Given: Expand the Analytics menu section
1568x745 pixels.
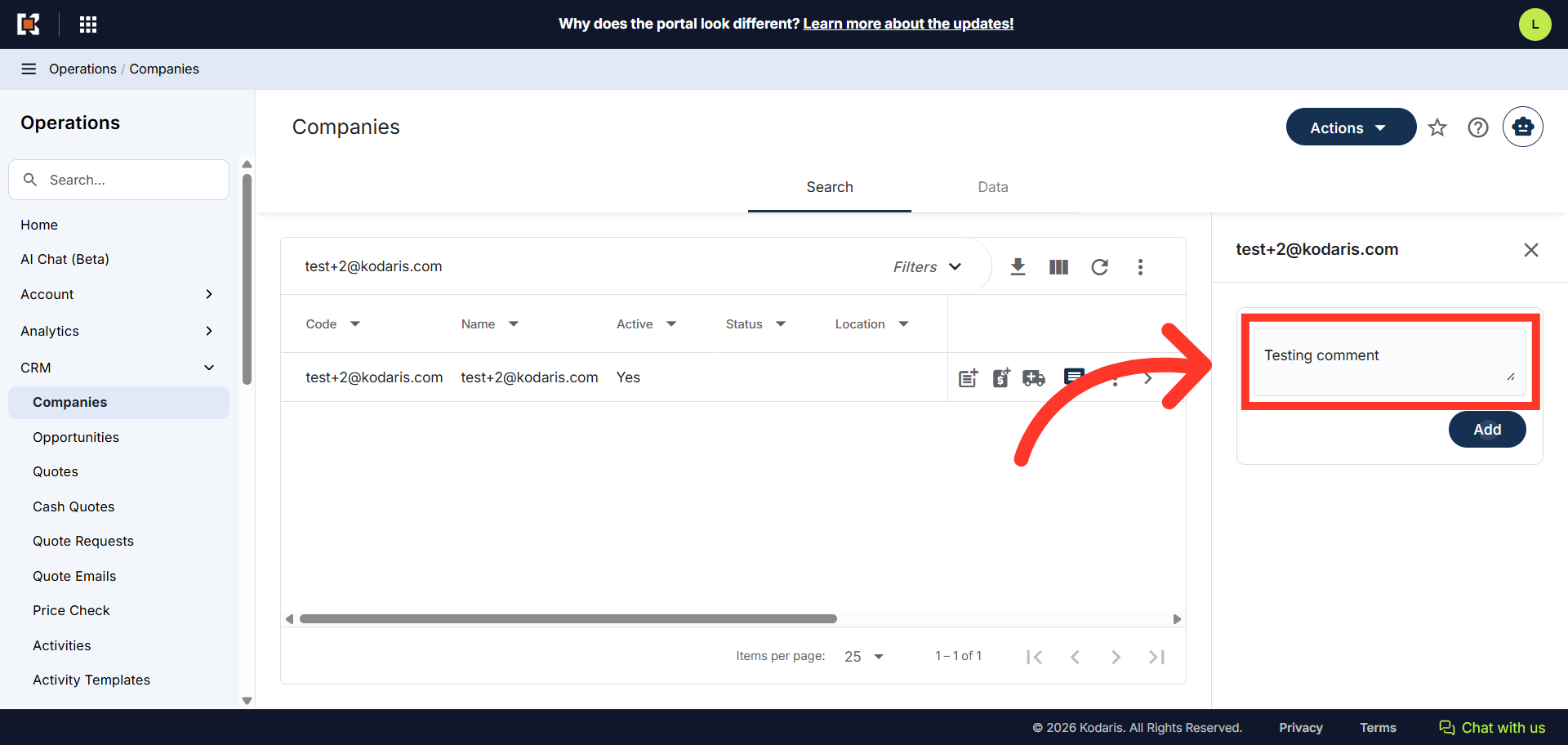Looking at the screenshot, I should pyautogui.click(x=118, y=331).
